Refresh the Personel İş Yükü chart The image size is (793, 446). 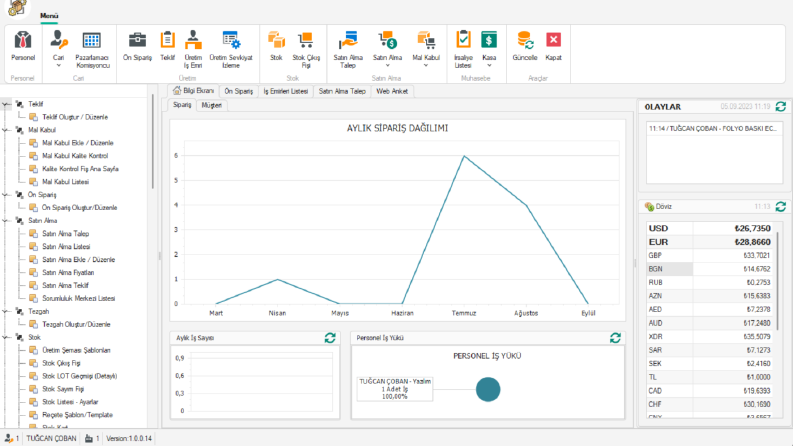tap(615, 338)
